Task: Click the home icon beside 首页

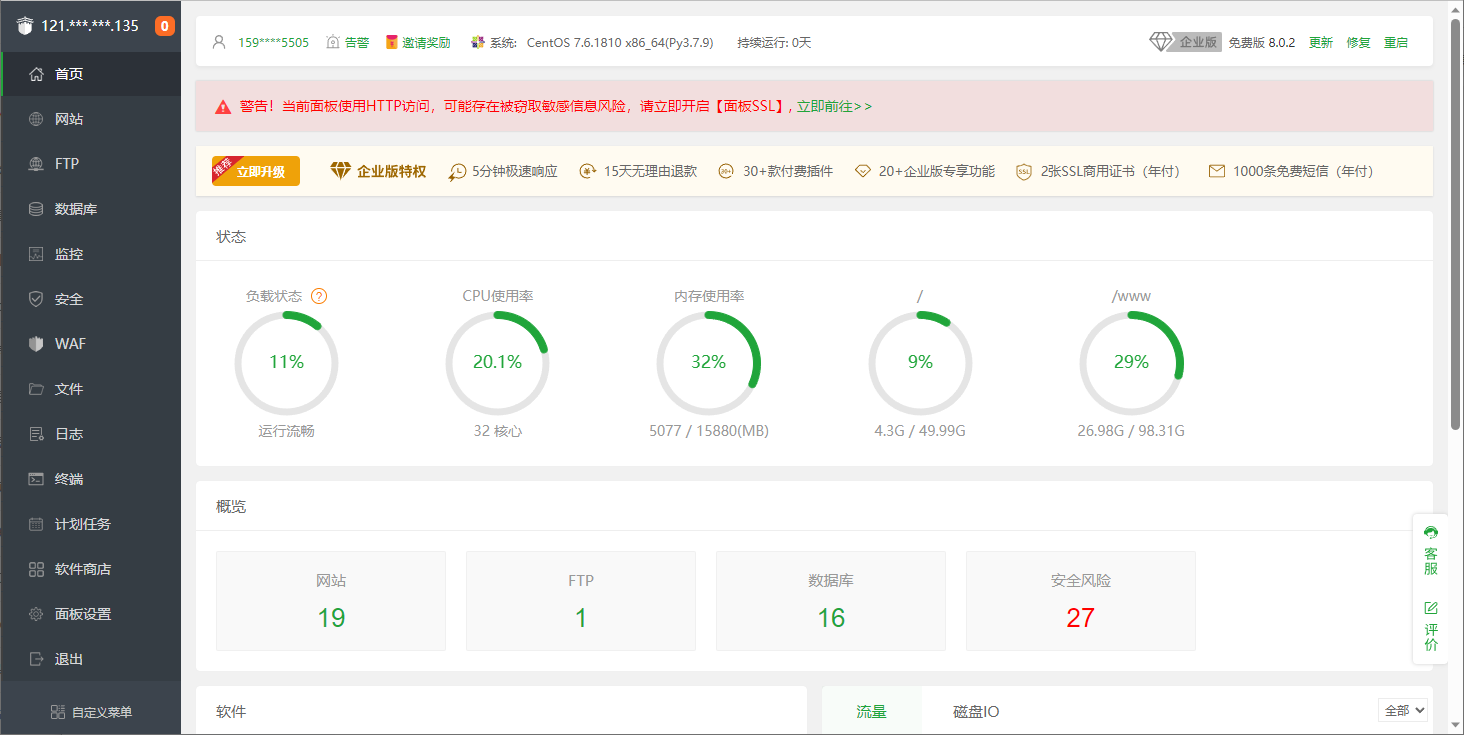Action: point(36,74)
